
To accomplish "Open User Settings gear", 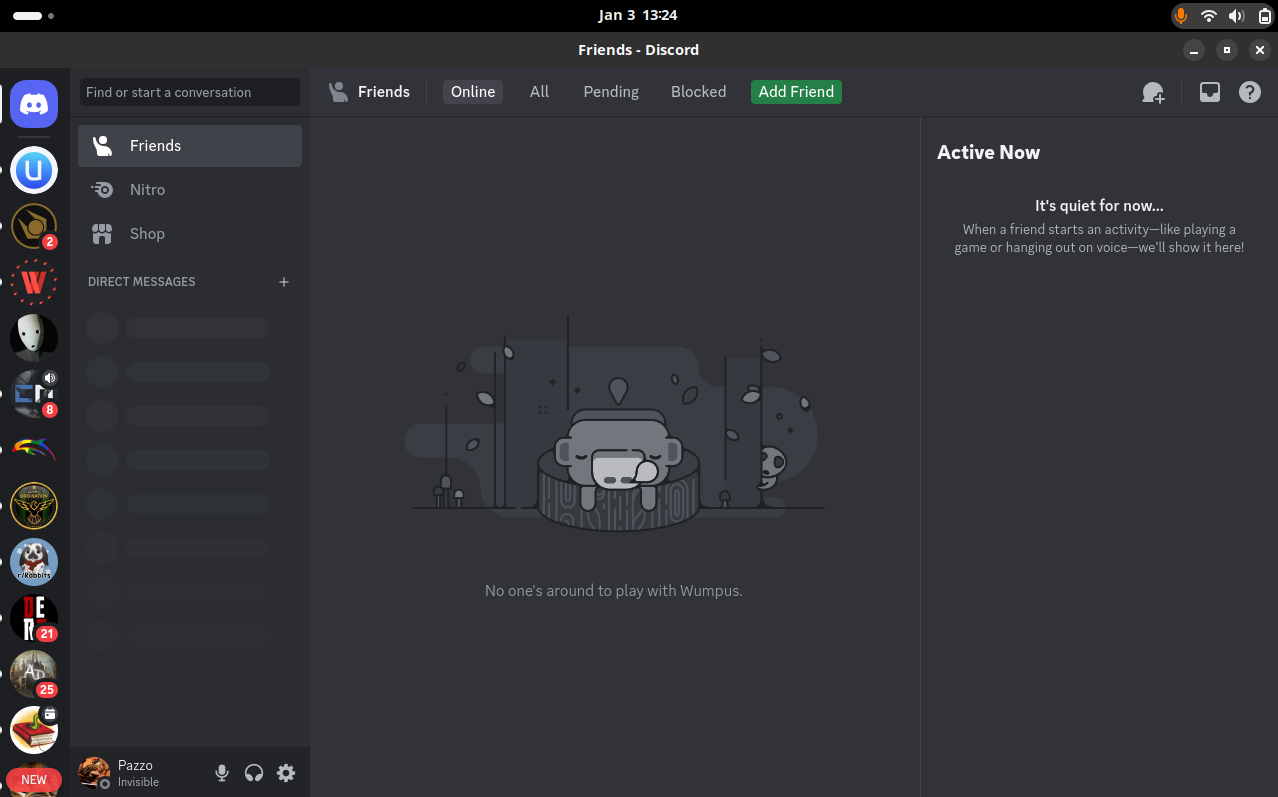I will tap(286, 772).
